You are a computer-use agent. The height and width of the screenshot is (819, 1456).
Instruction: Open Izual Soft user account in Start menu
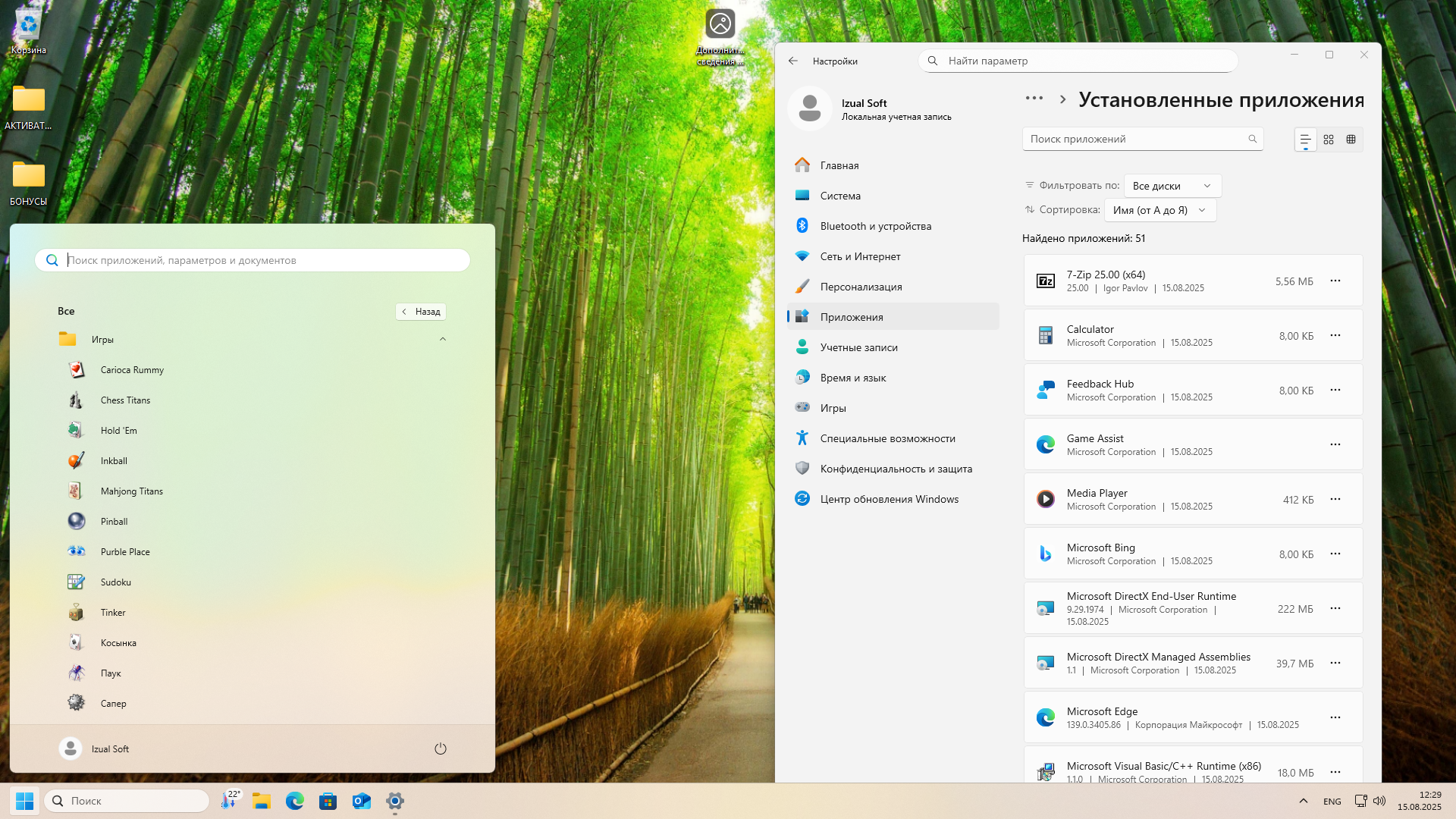(94, 748)
